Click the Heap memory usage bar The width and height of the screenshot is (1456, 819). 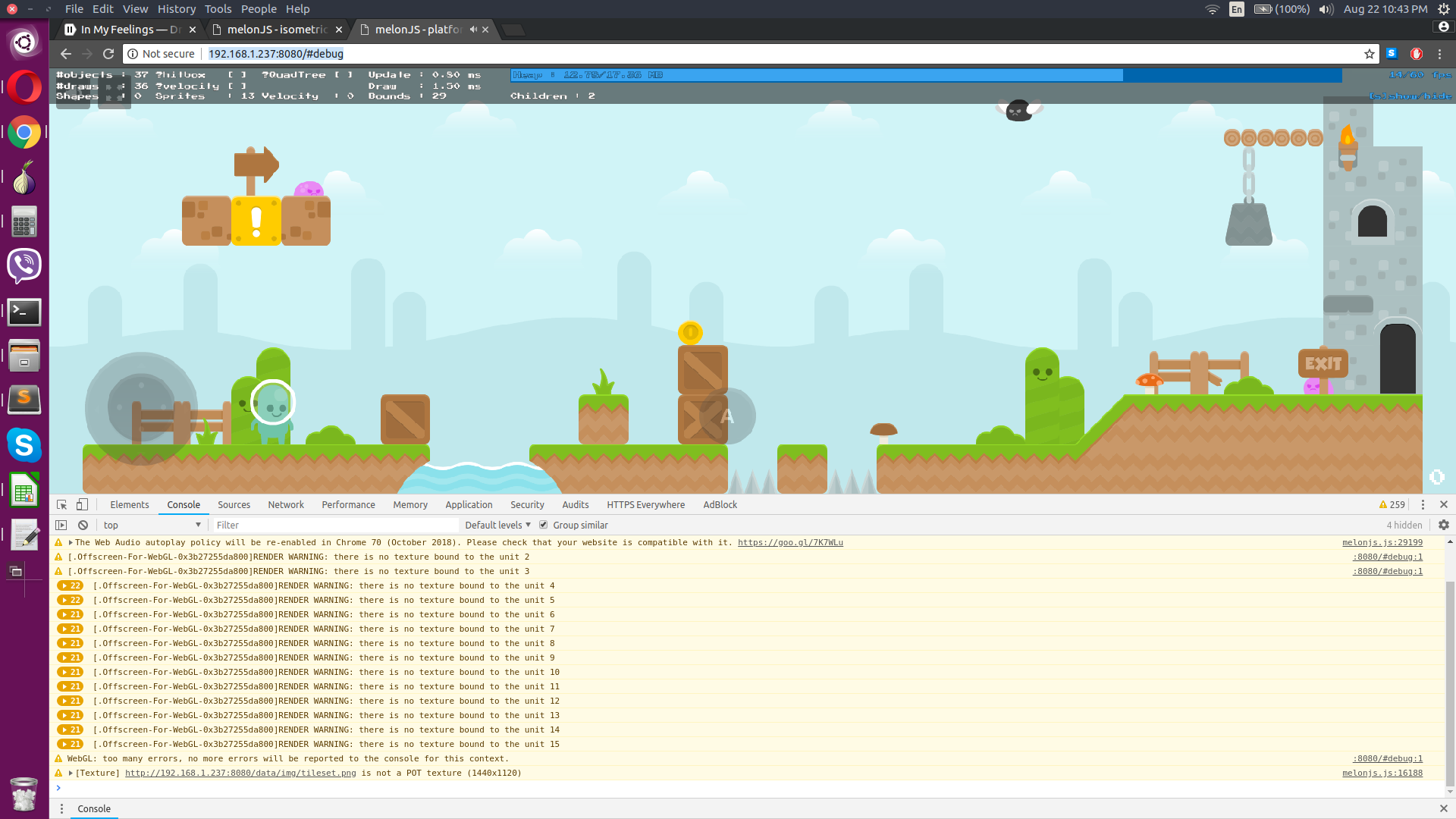tap(926, 75)
